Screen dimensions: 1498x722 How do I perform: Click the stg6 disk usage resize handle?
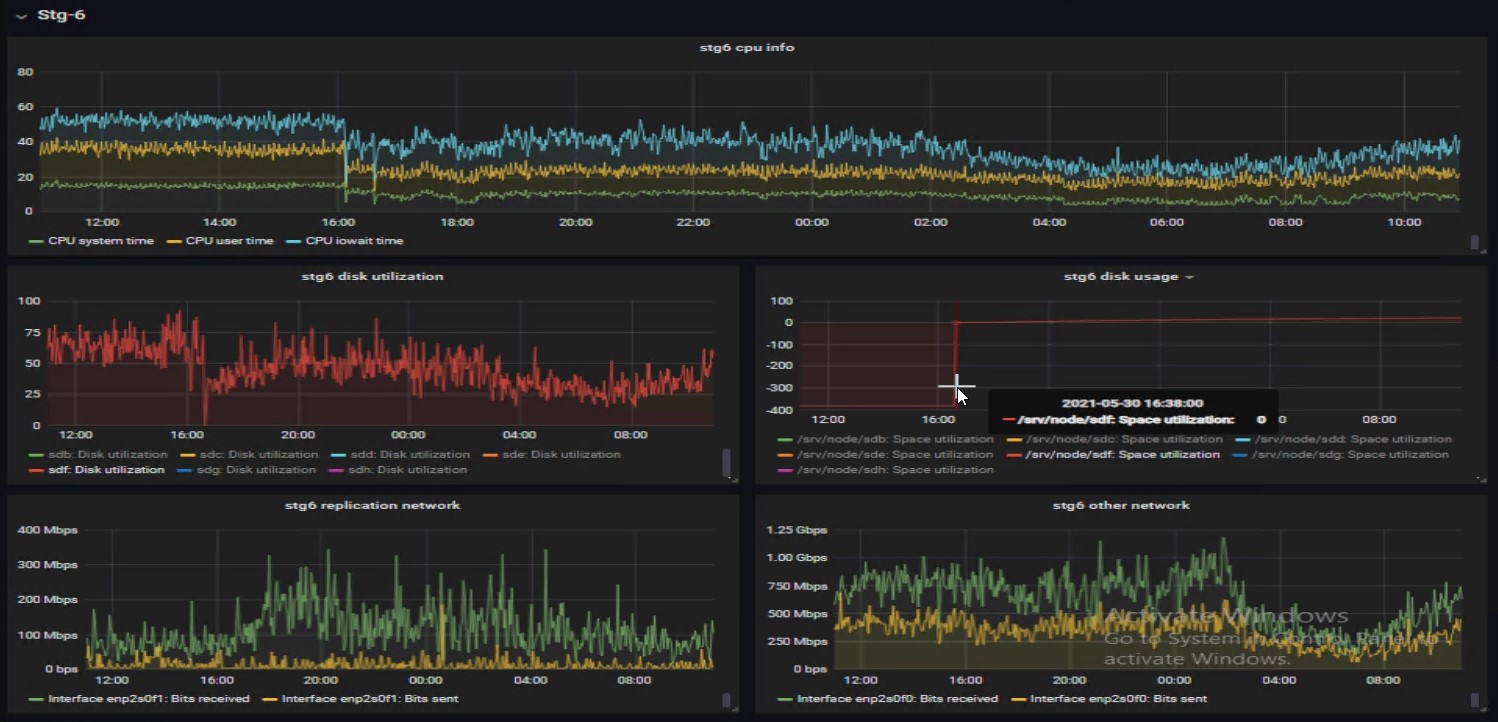pyautogui.click(x=1481, y=479)
